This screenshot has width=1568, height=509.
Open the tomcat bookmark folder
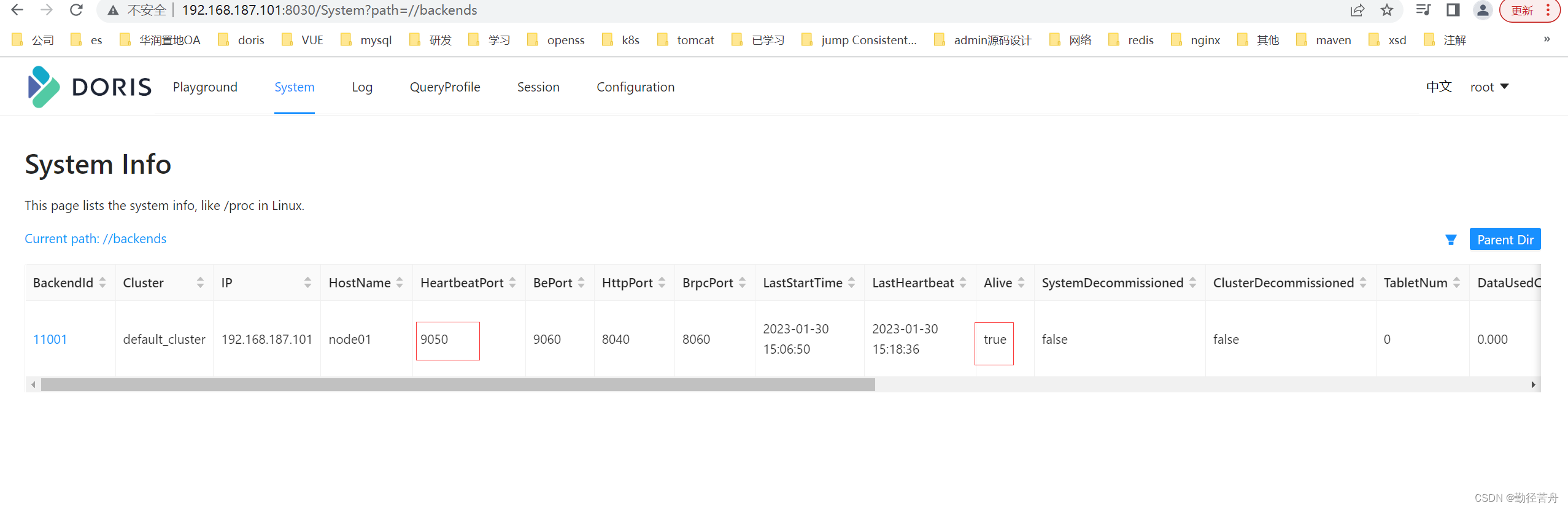(x=686, y=40)
